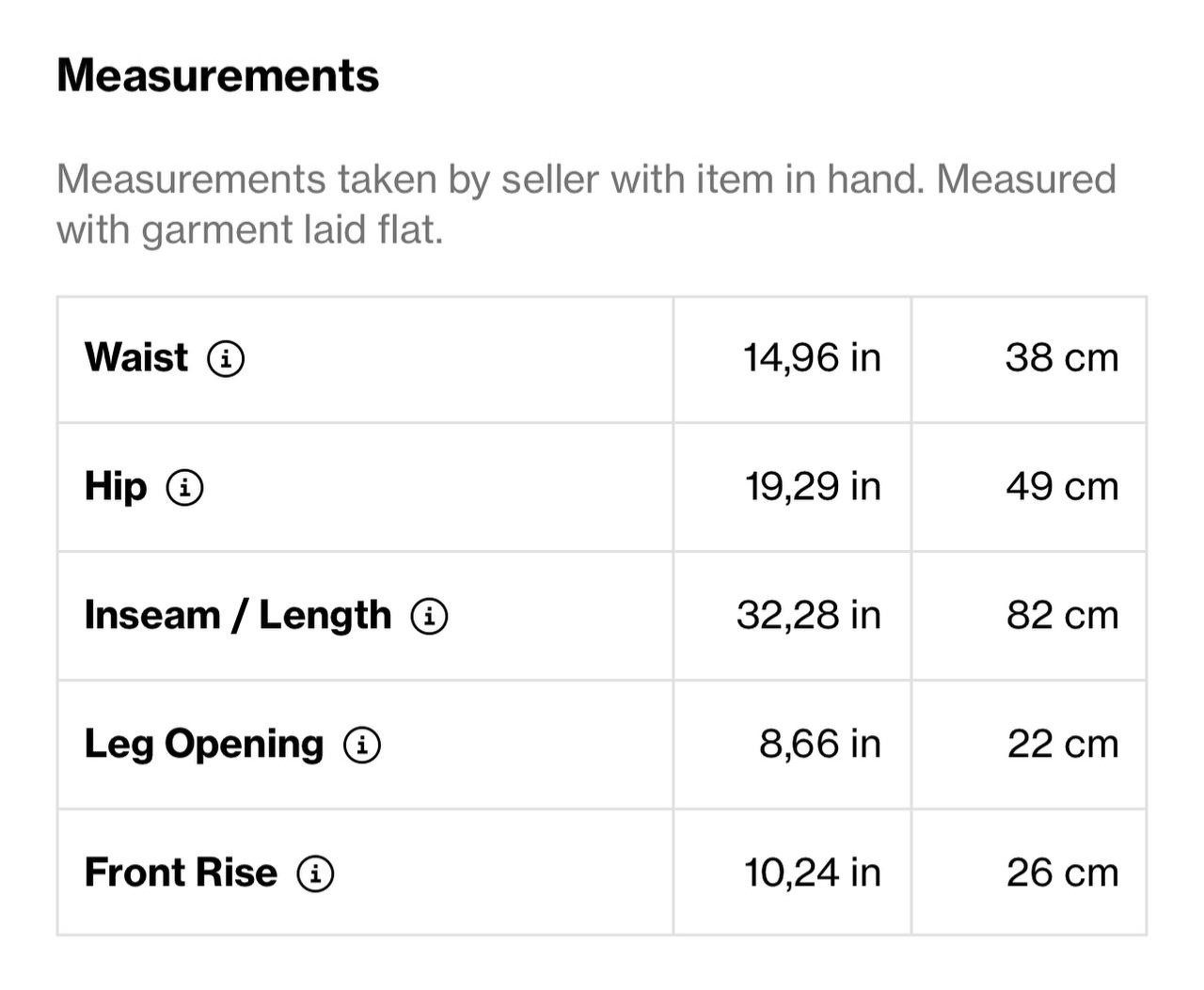Click the info icon next to Waist

pyautogui.click(x=226, y=359)
